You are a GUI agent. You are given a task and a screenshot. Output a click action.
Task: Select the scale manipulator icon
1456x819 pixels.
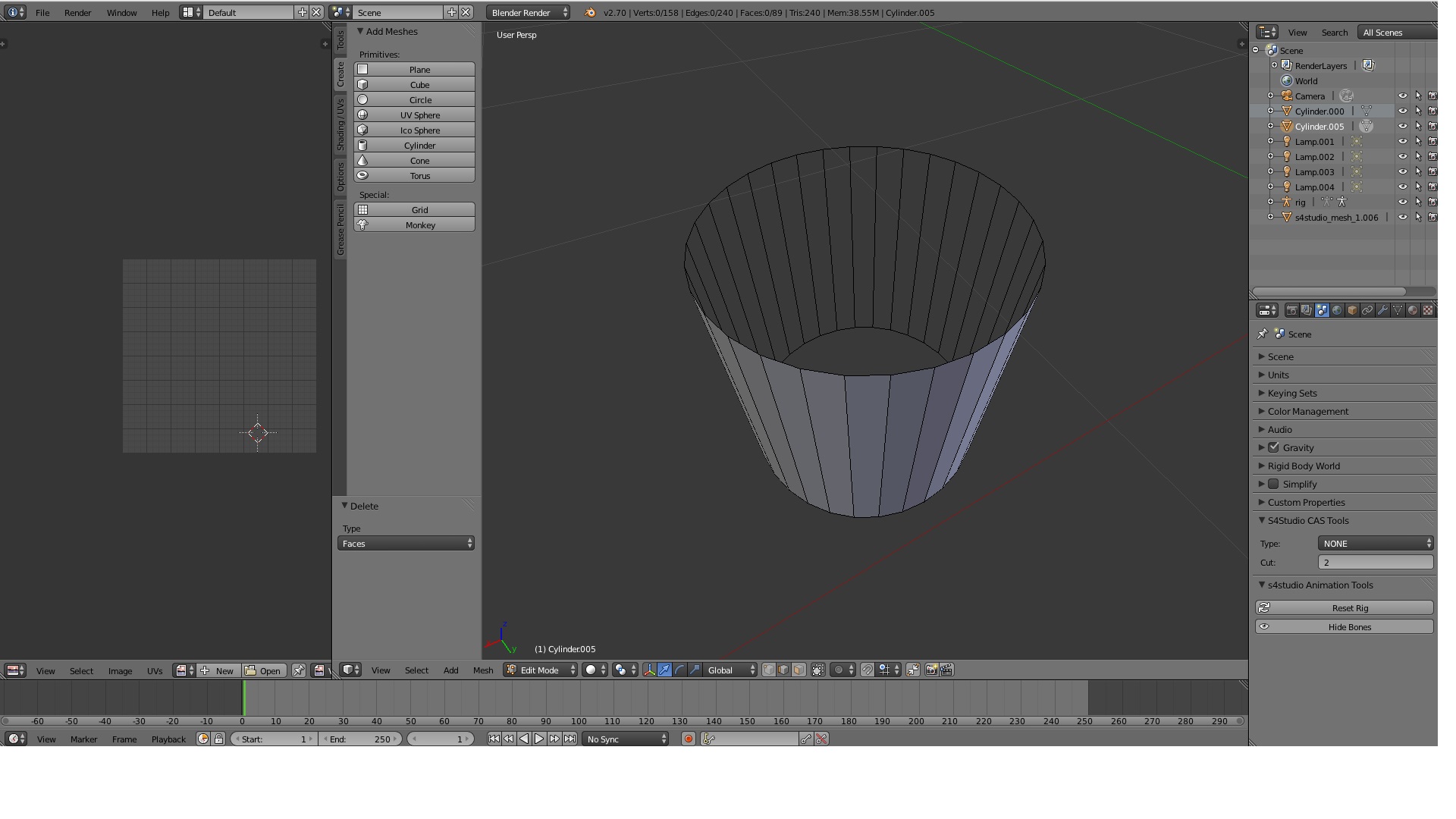[695, 670]
